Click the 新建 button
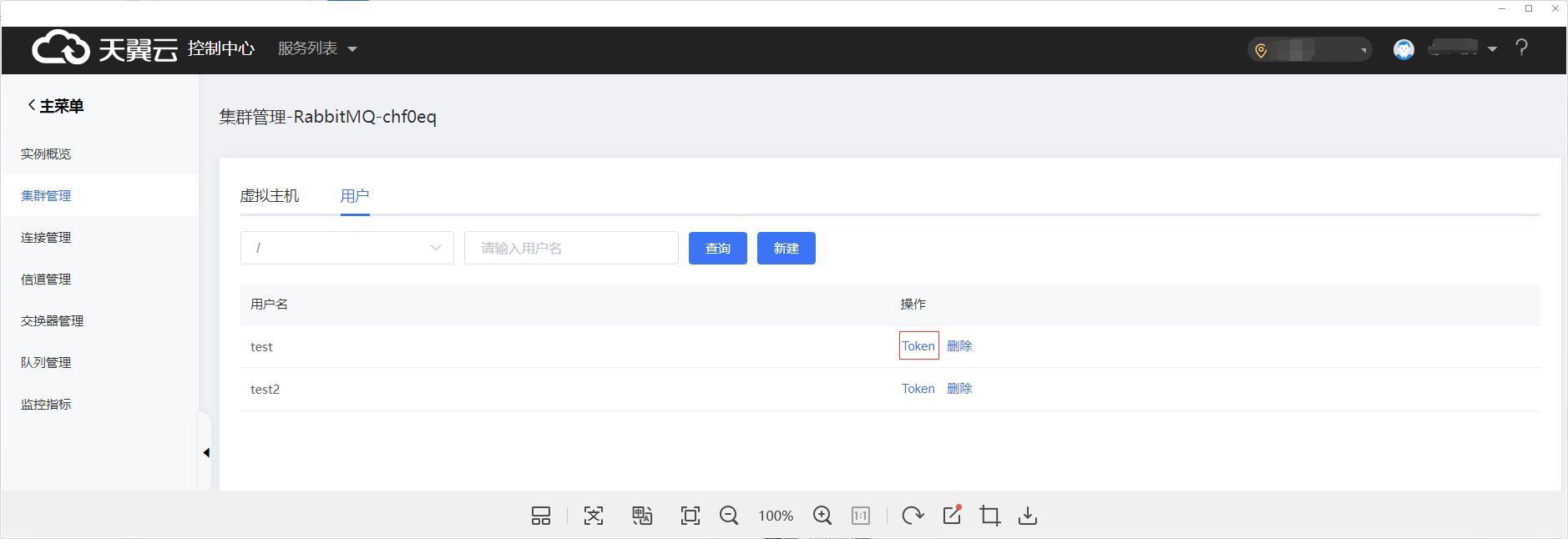 coord(786,248)
